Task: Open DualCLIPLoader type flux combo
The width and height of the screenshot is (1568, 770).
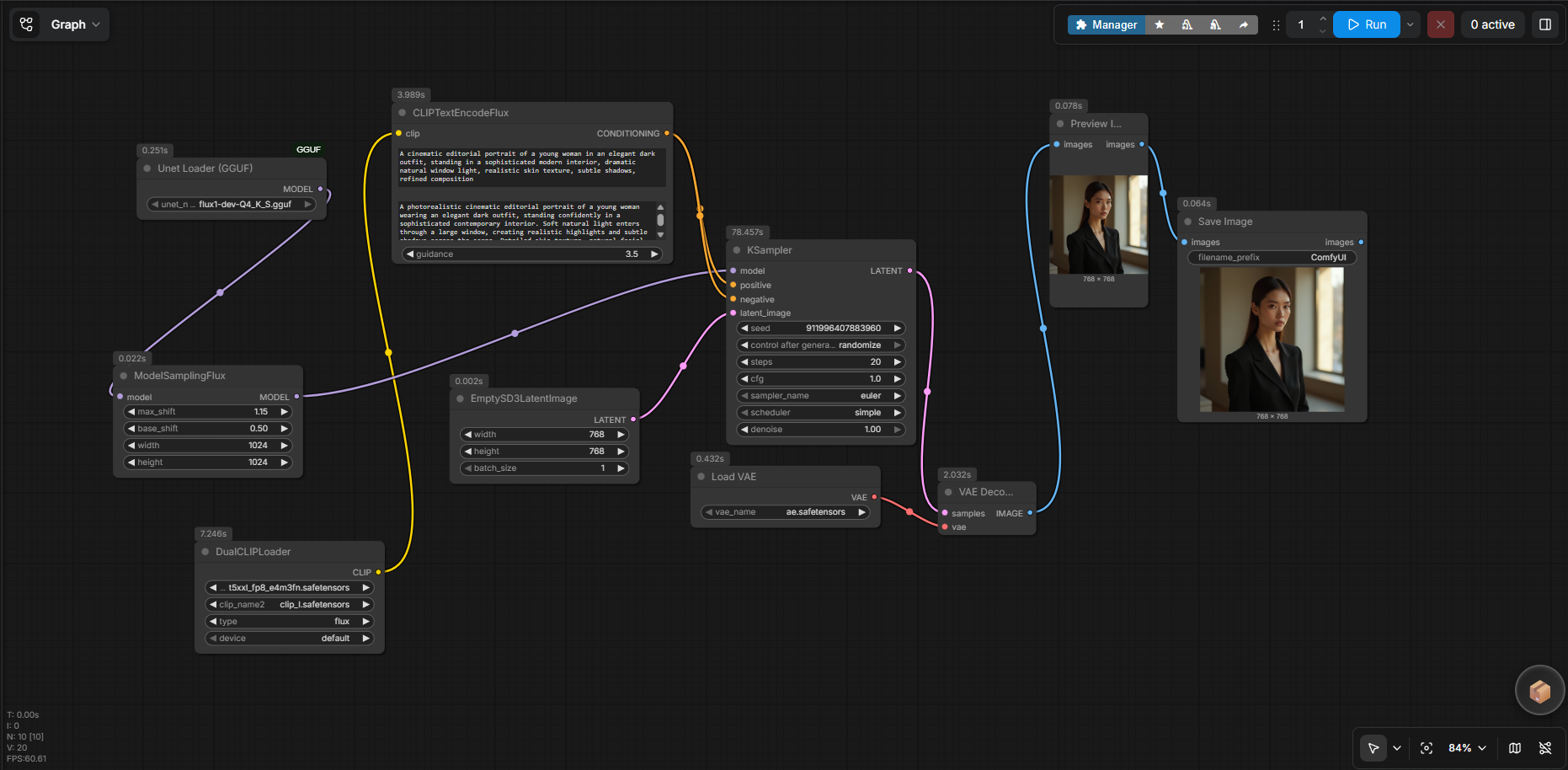Action: 290,622
